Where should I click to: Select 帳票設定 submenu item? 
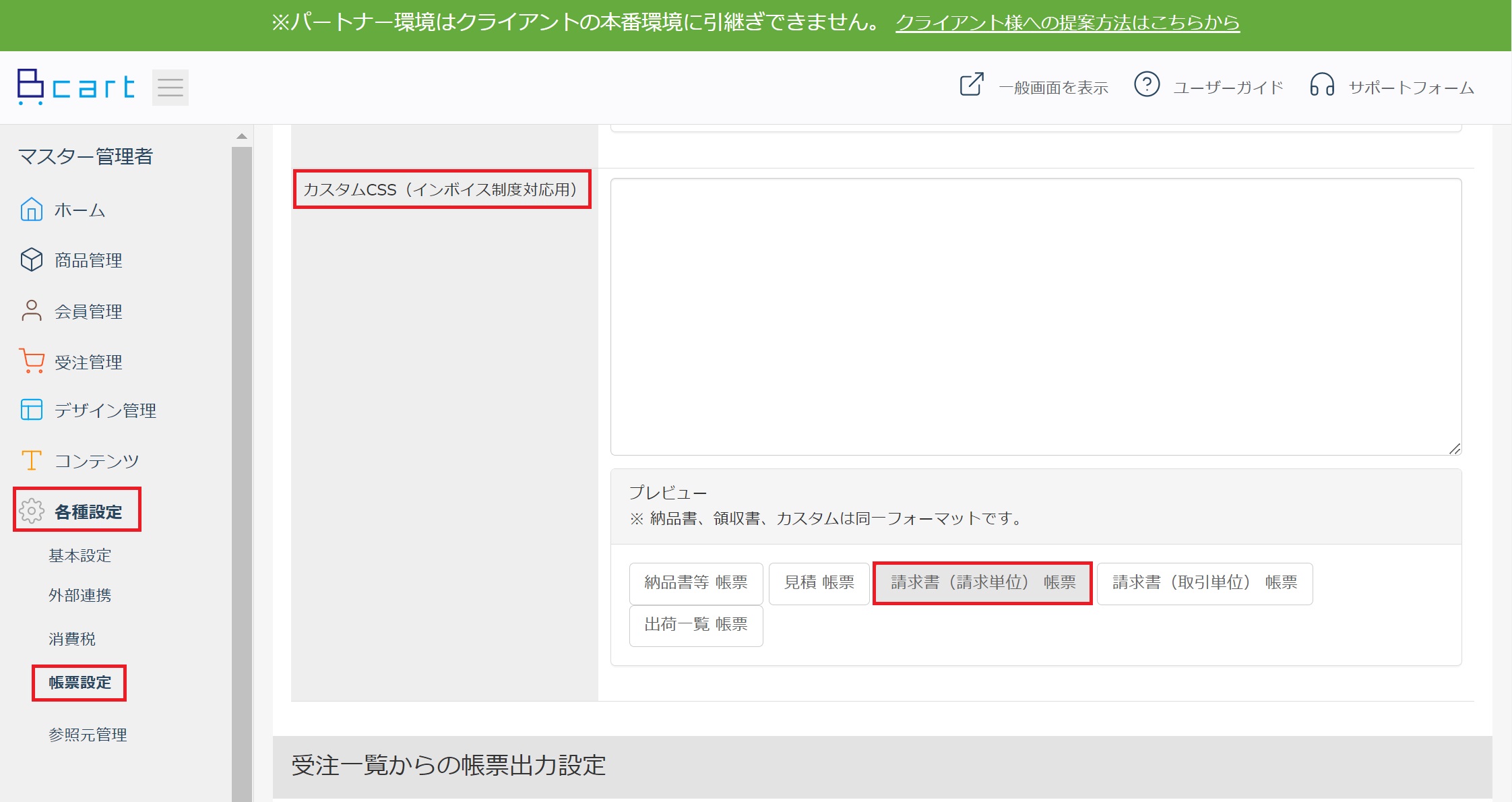click(80, 683)
